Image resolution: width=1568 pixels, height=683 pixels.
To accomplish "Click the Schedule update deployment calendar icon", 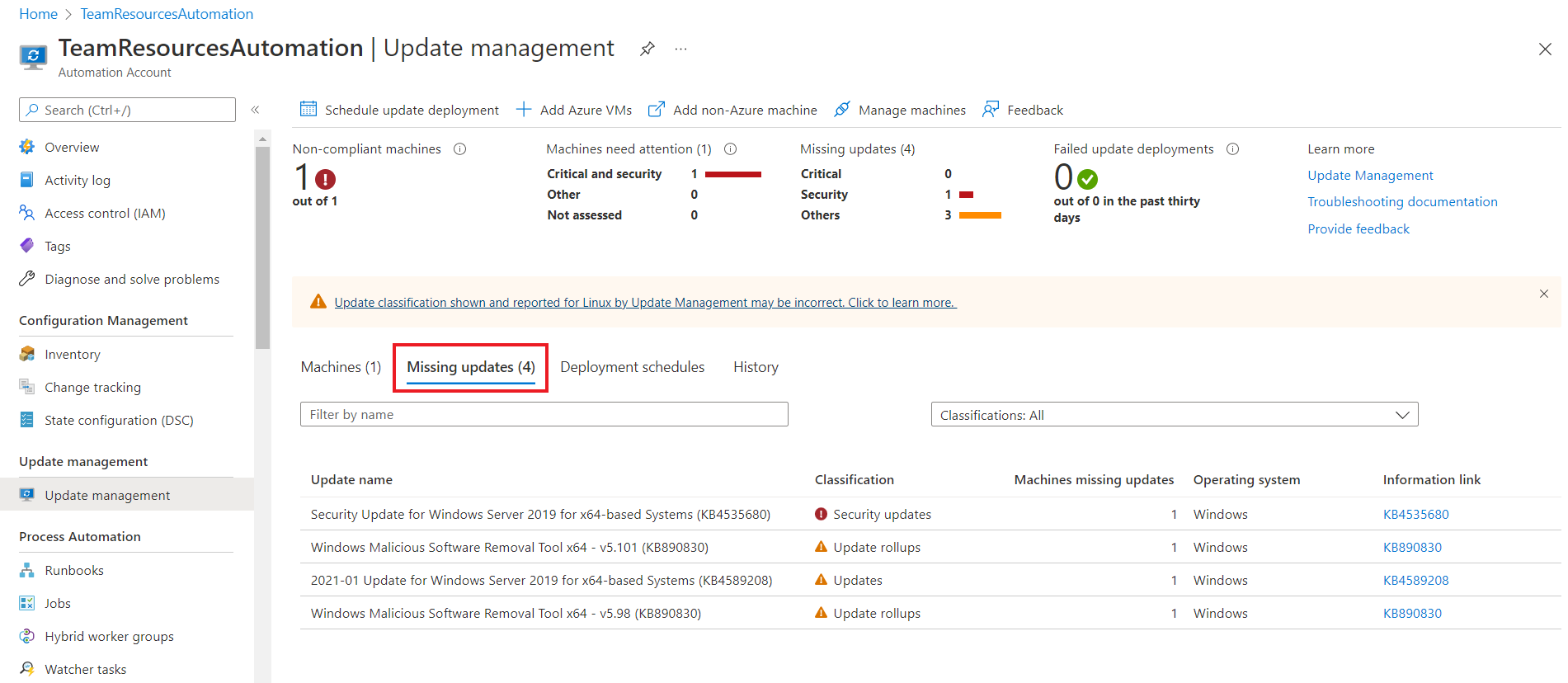I will [308, 110].
